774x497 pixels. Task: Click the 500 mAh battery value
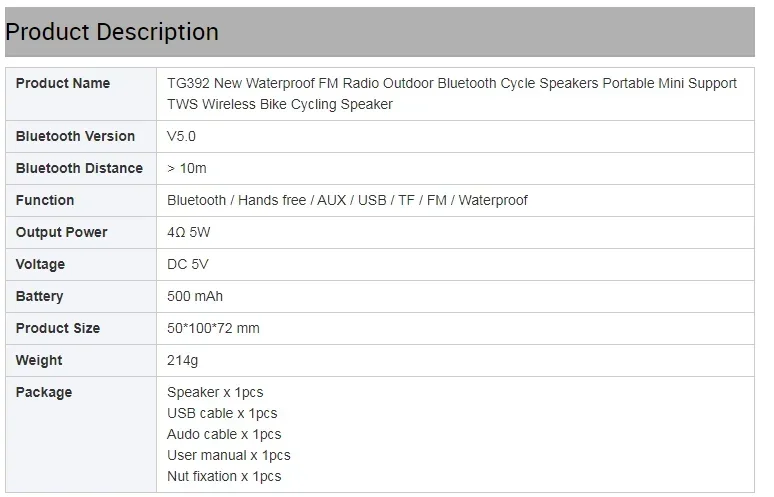[x=195, y=296]
